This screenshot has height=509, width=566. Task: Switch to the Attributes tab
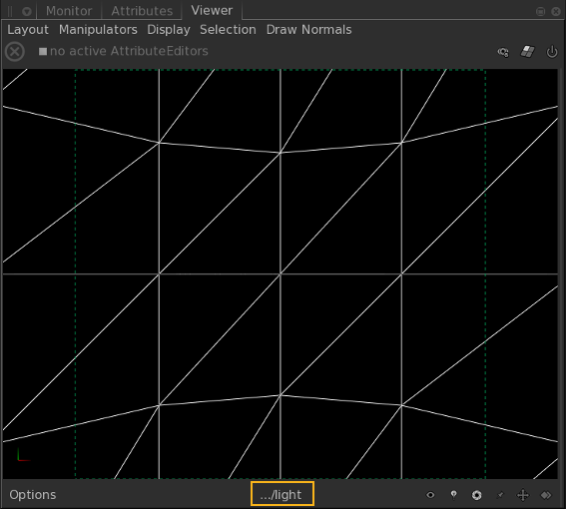click(x=142, y=11)
